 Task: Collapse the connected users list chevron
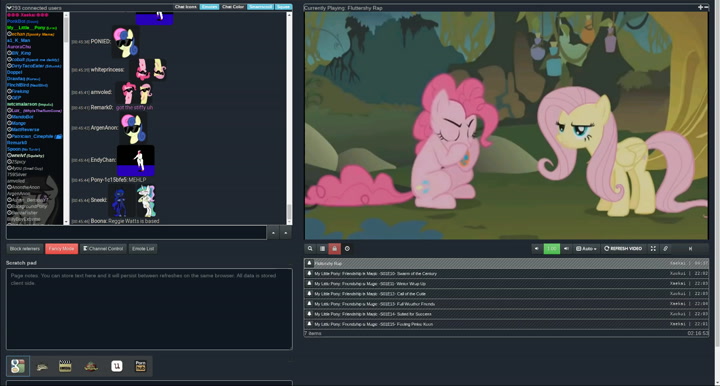point(9,8)
